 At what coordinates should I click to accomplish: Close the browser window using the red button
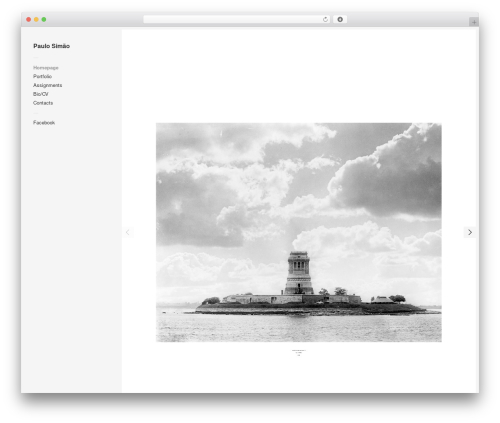[29, 19]
